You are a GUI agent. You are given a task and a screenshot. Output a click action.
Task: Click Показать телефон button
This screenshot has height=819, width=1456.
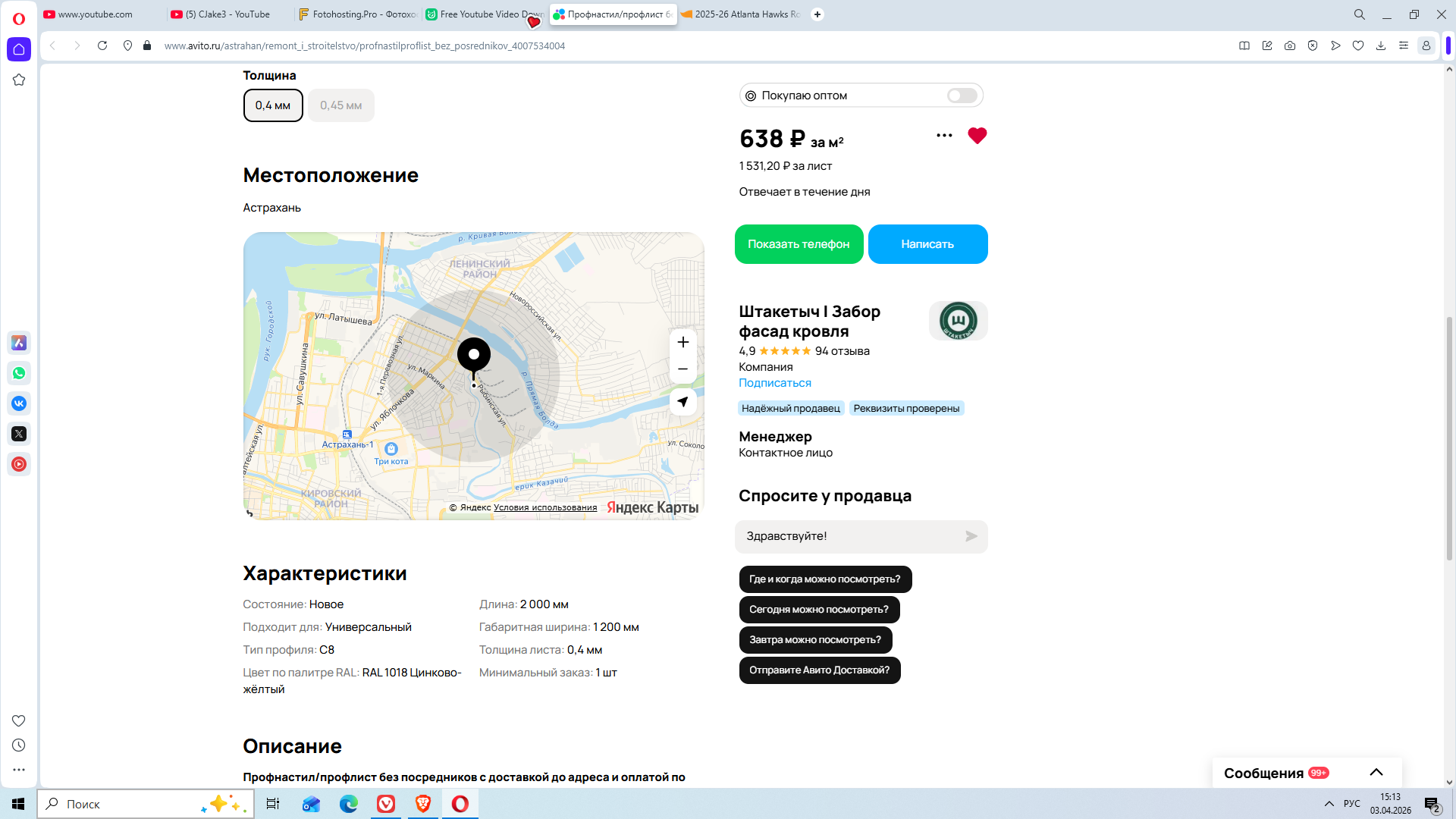[799, 244]
